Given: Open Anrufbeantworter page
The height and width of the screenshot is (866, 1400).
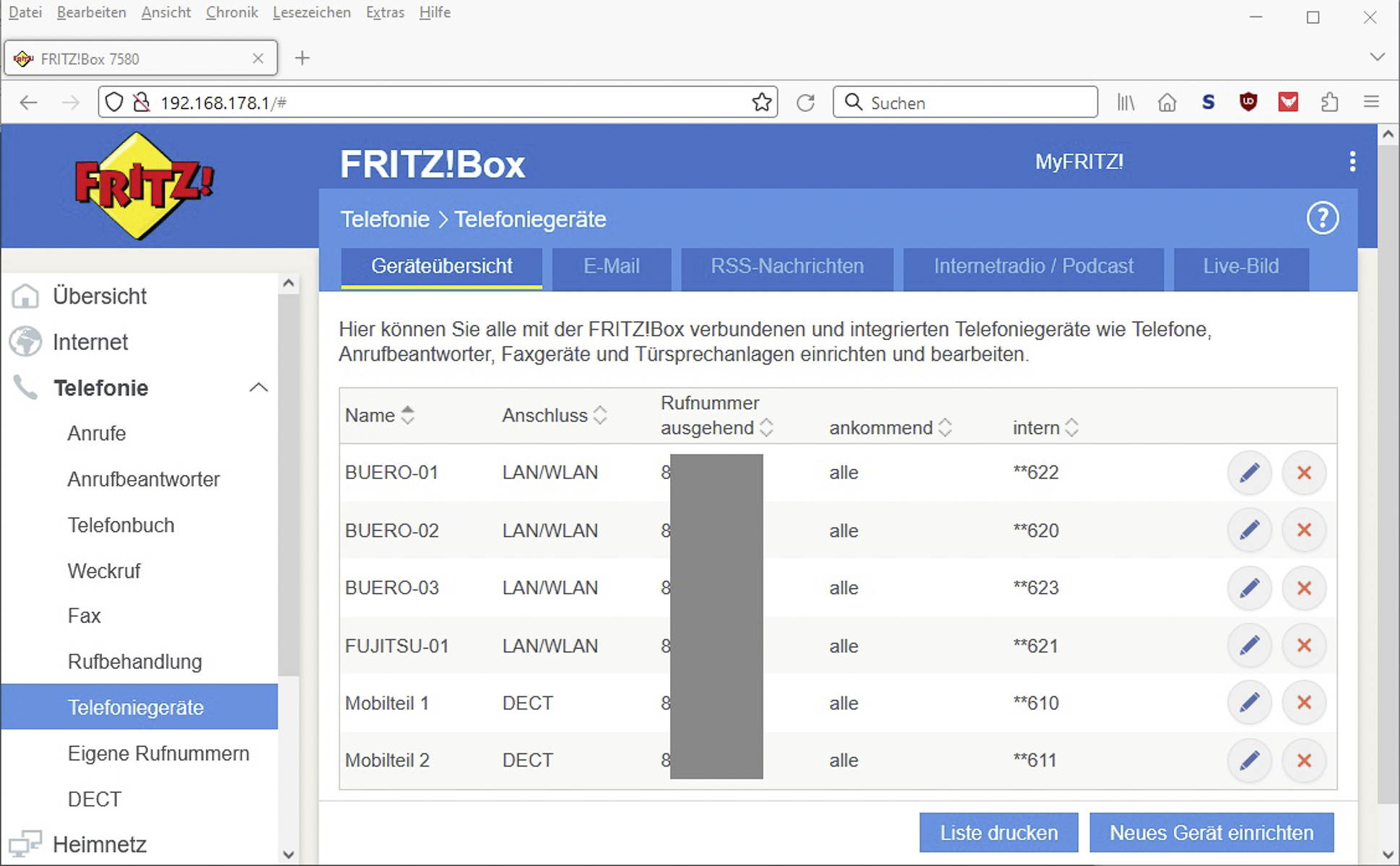Looking at the screenshot, I should click(144, 479).
